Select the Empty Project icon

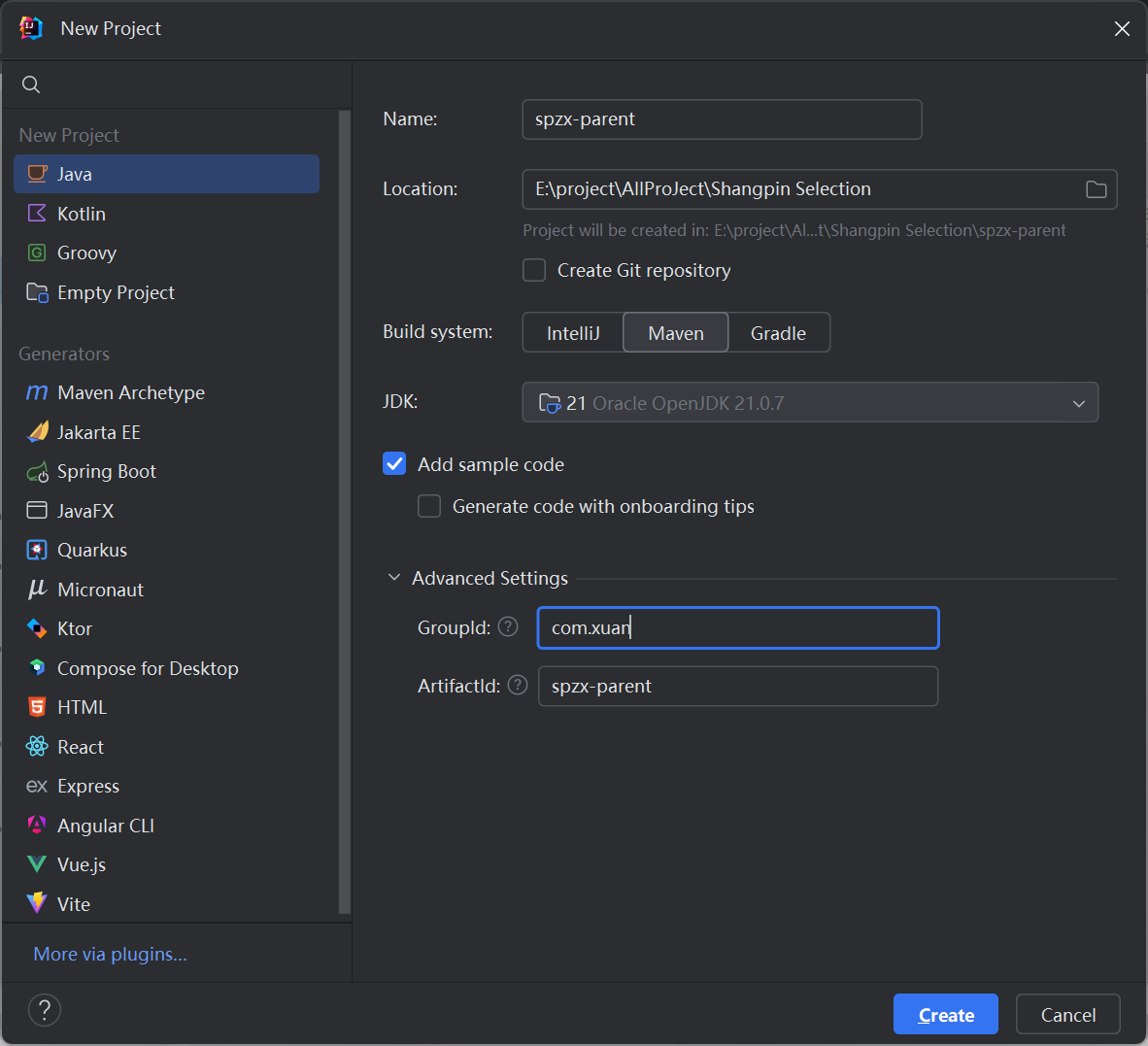[x=37, y=292]
